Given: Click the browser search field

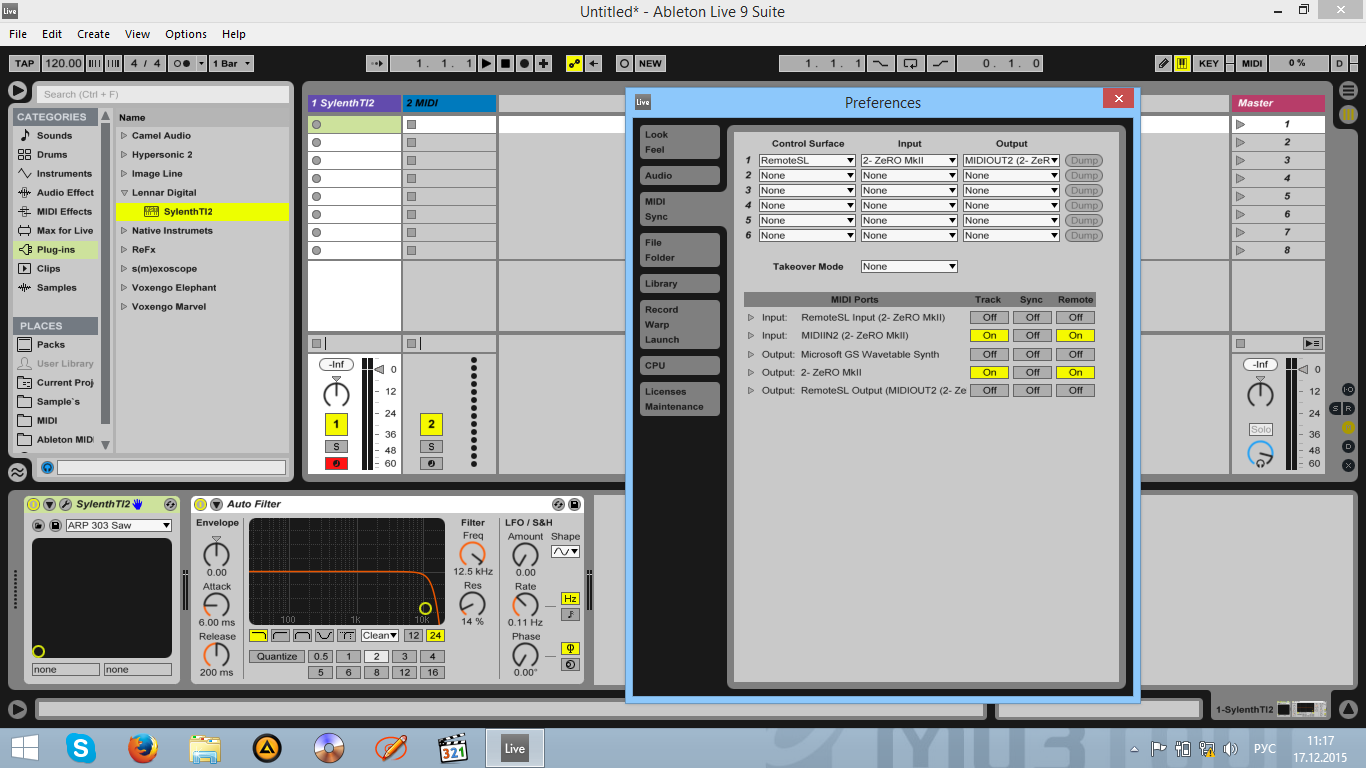Looking at the screenshot, I should click(x=165, y=94).
